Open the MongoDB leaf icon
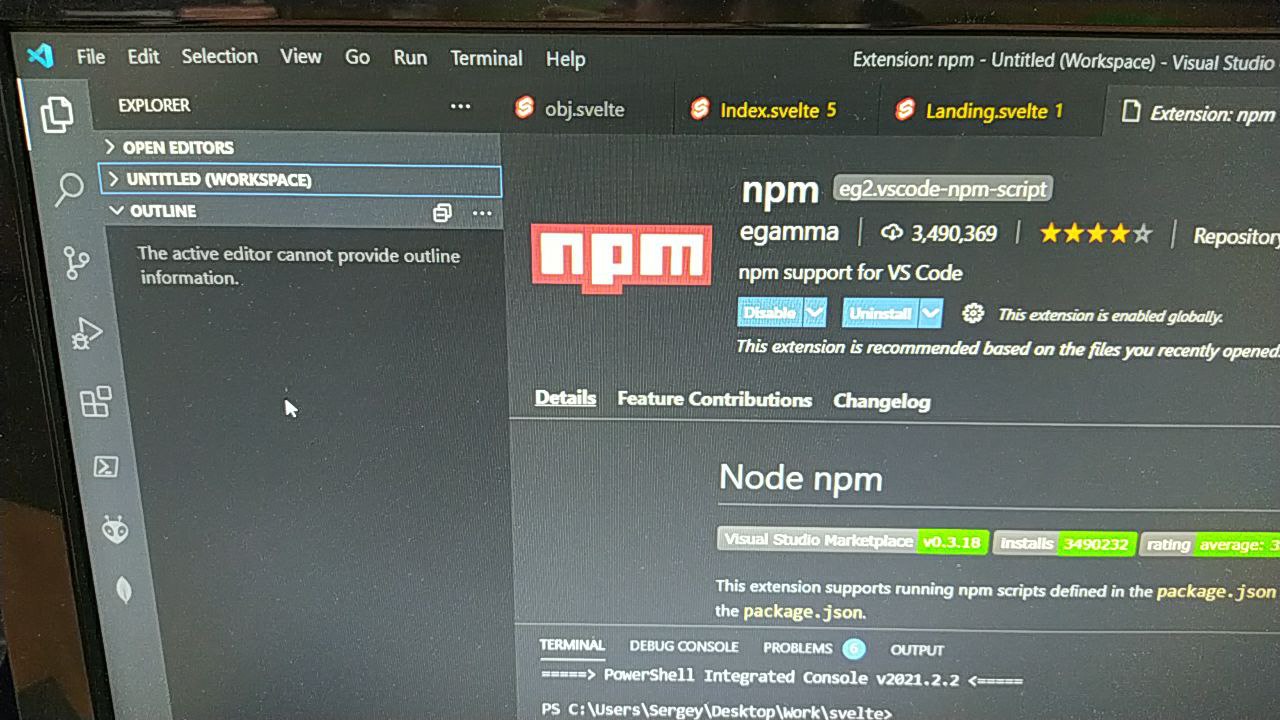This screenshot has width=1280, height=720. tap(124, 590)
